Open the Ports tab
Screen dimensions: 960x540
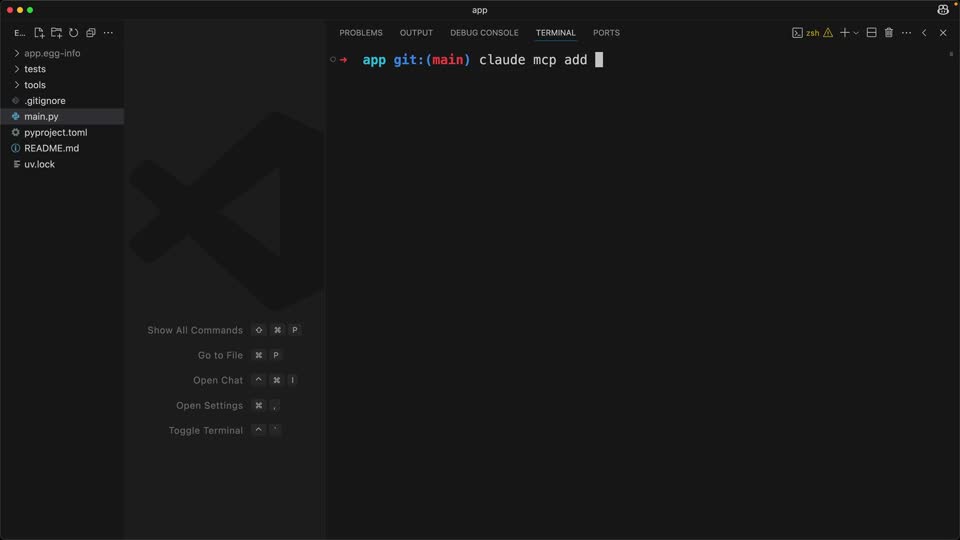tap(606, 33)
